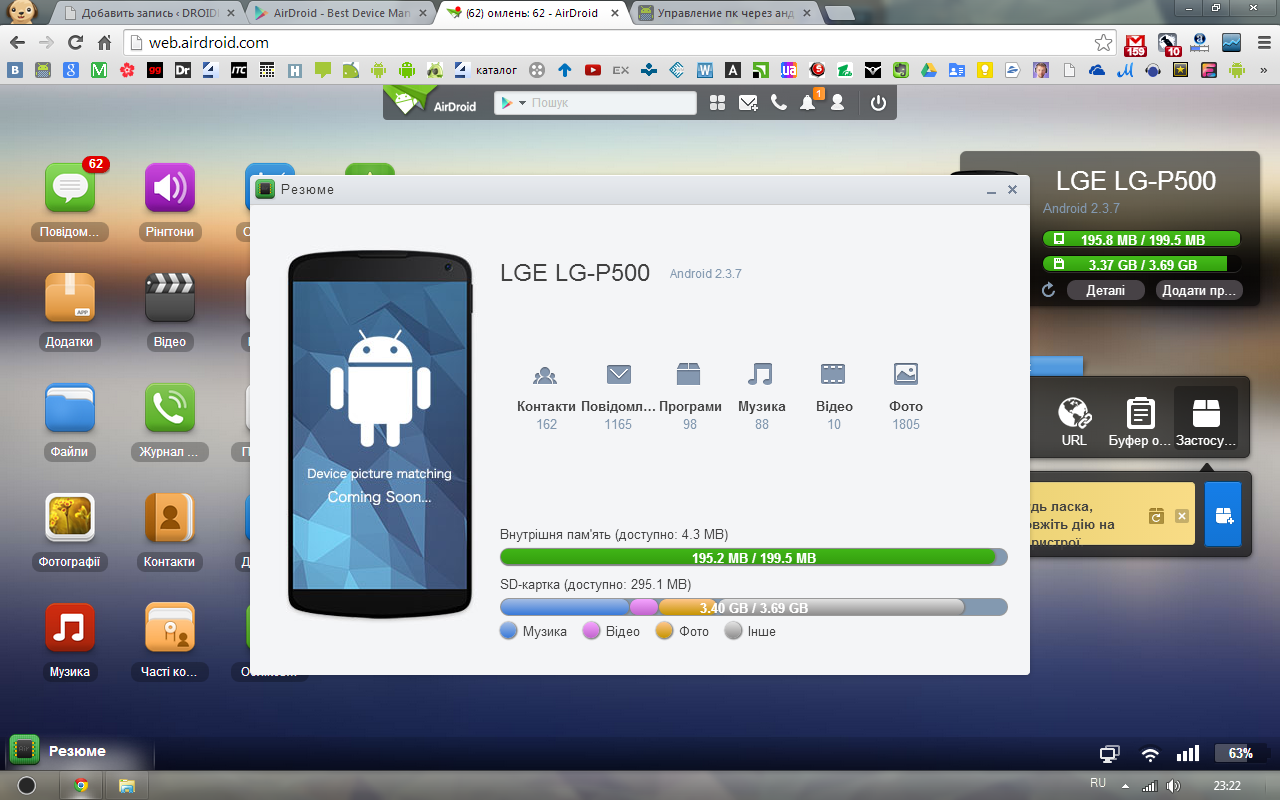Click the orange Фото legend swatch
1280x800 pixels.
tap(664, 631)
